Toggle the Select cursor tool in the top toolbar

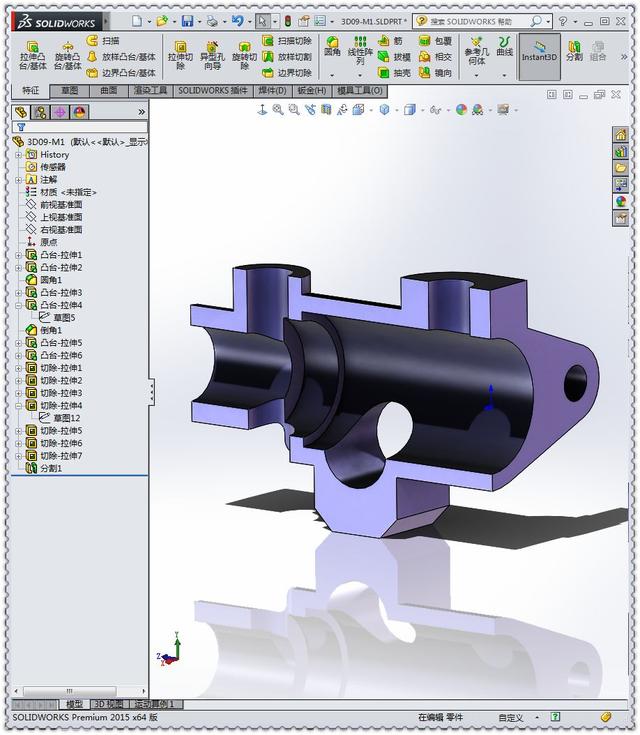tap(262, 21)
